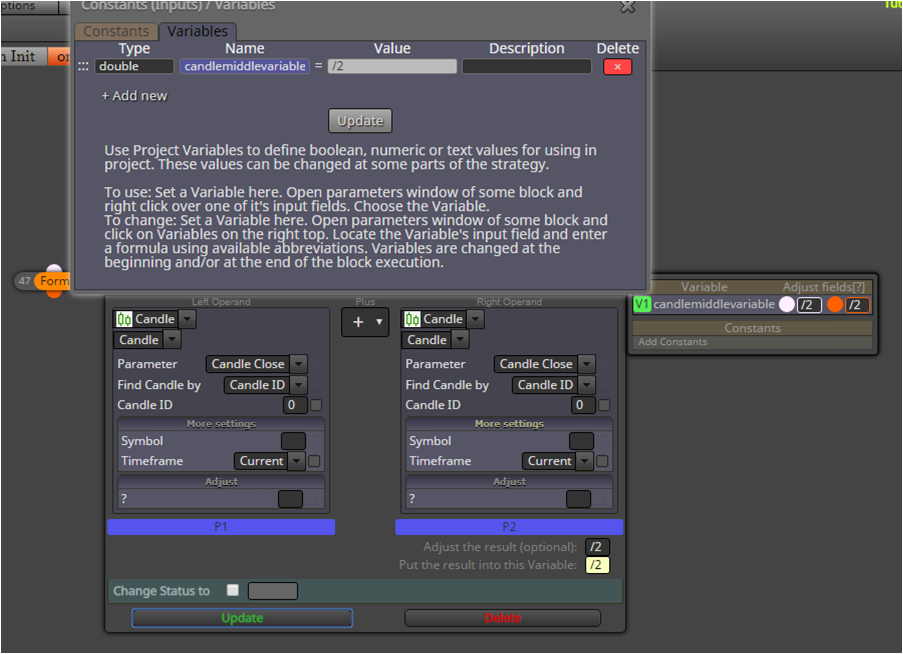Open Left Operand Find Candle by dropdown

pos(298,385)
